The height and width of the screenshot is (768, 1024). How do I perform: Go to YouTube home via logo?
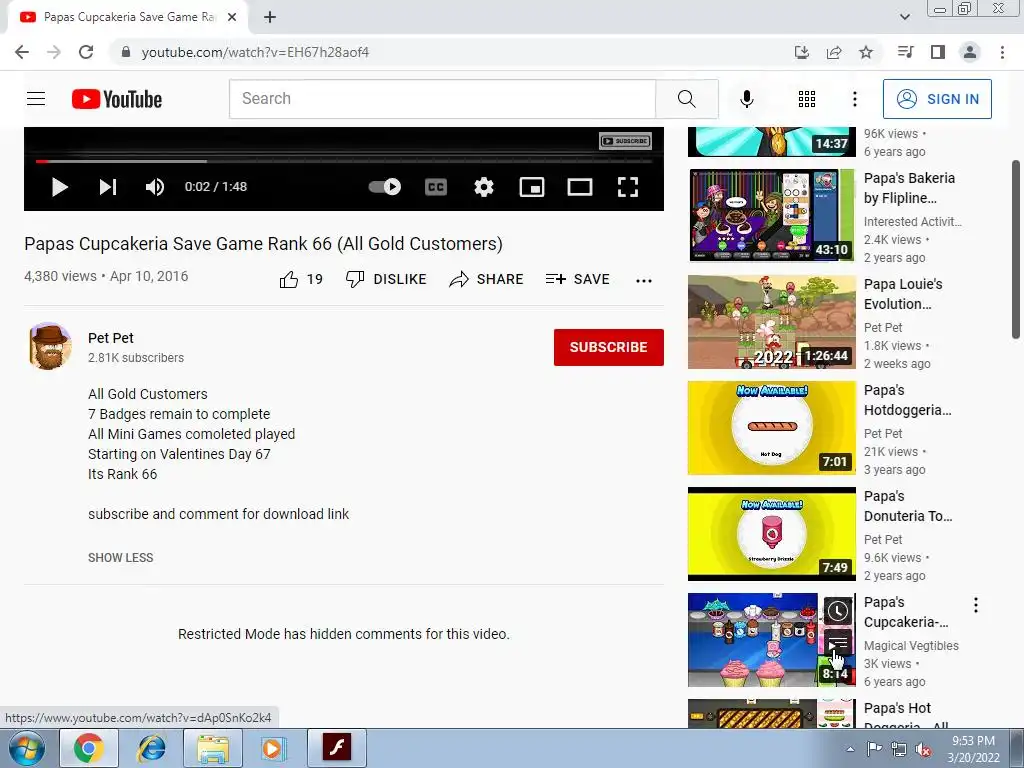(117, 99)
